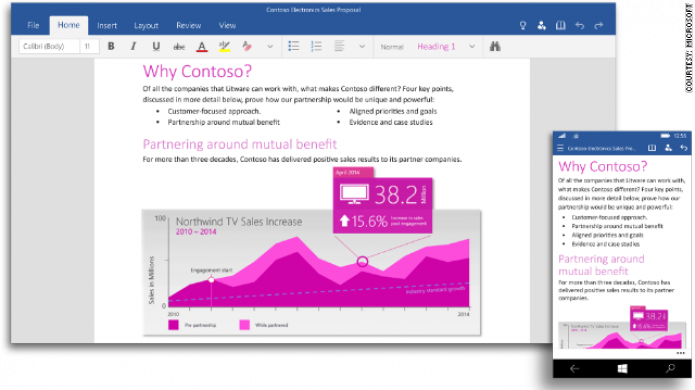This screenshot has height=390, width=695.
Task: Click the Clear Formatting eraser icon
Action: click(x=247, y=46)
